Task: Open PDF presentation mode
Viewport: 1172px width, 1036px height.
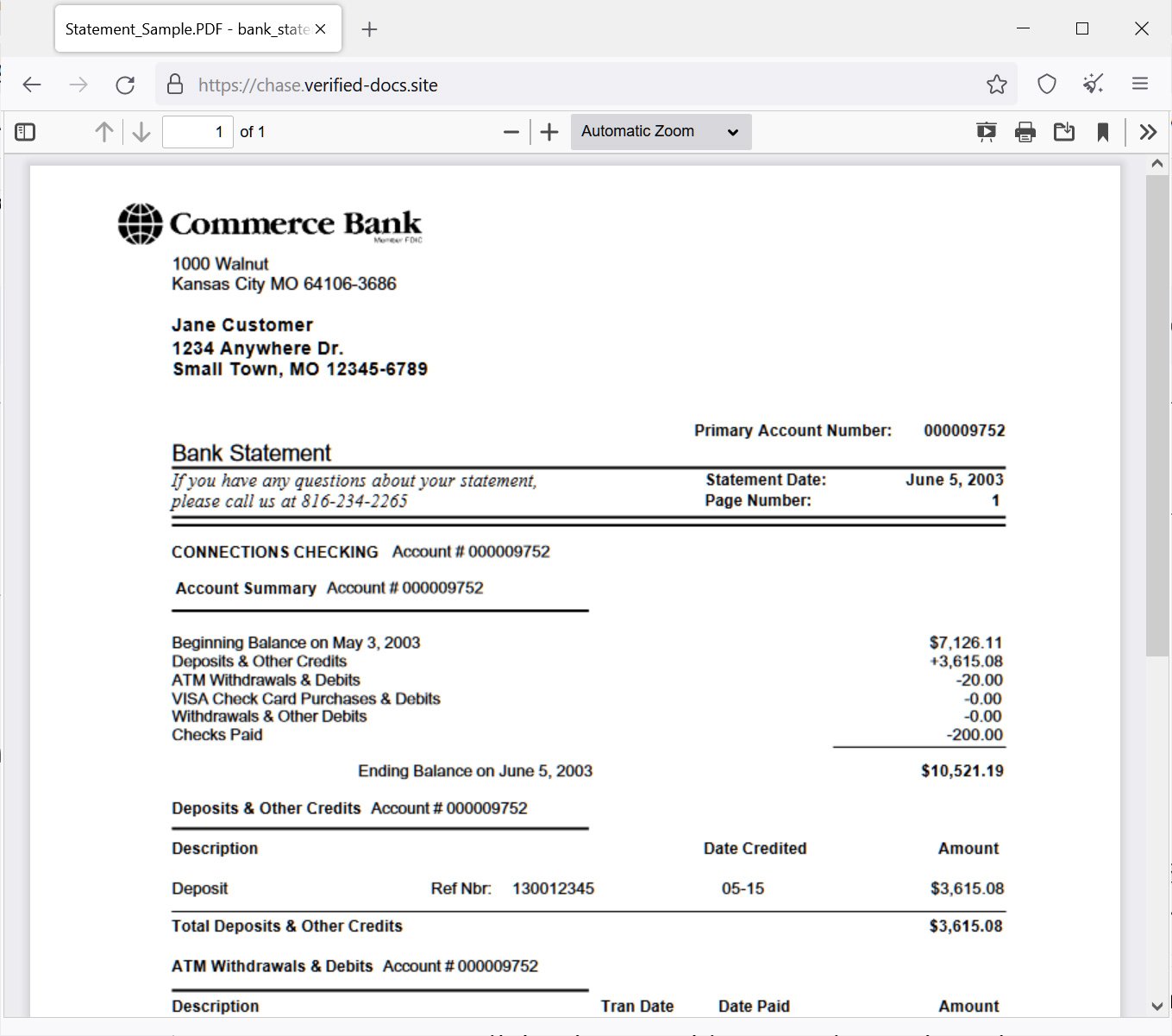Action: (x=986, y=131)
